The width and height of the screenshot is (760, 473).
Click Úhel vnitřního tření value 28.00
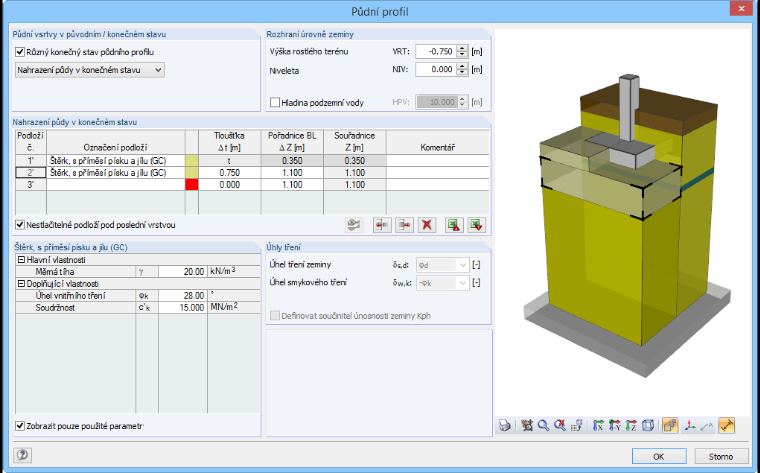point(183,296)
